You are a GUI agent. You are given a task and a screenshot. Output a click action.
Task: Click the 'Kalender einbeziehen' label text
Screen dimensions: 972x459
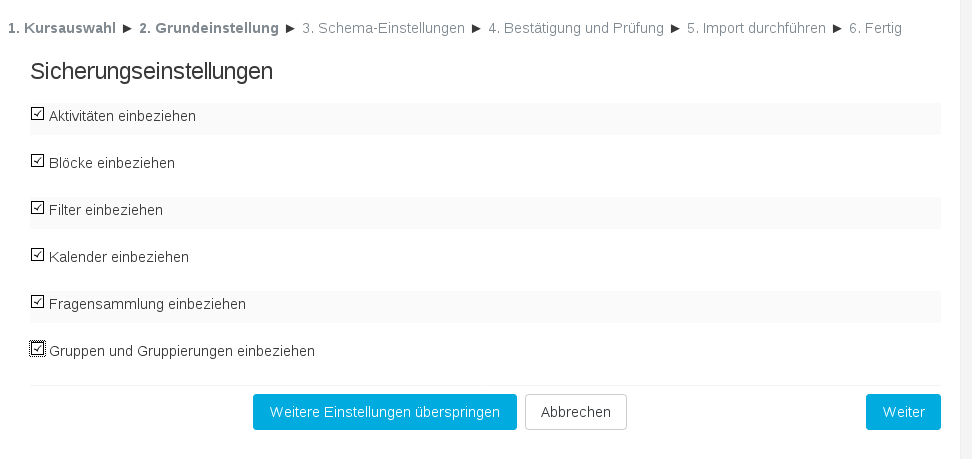[118, 257]
